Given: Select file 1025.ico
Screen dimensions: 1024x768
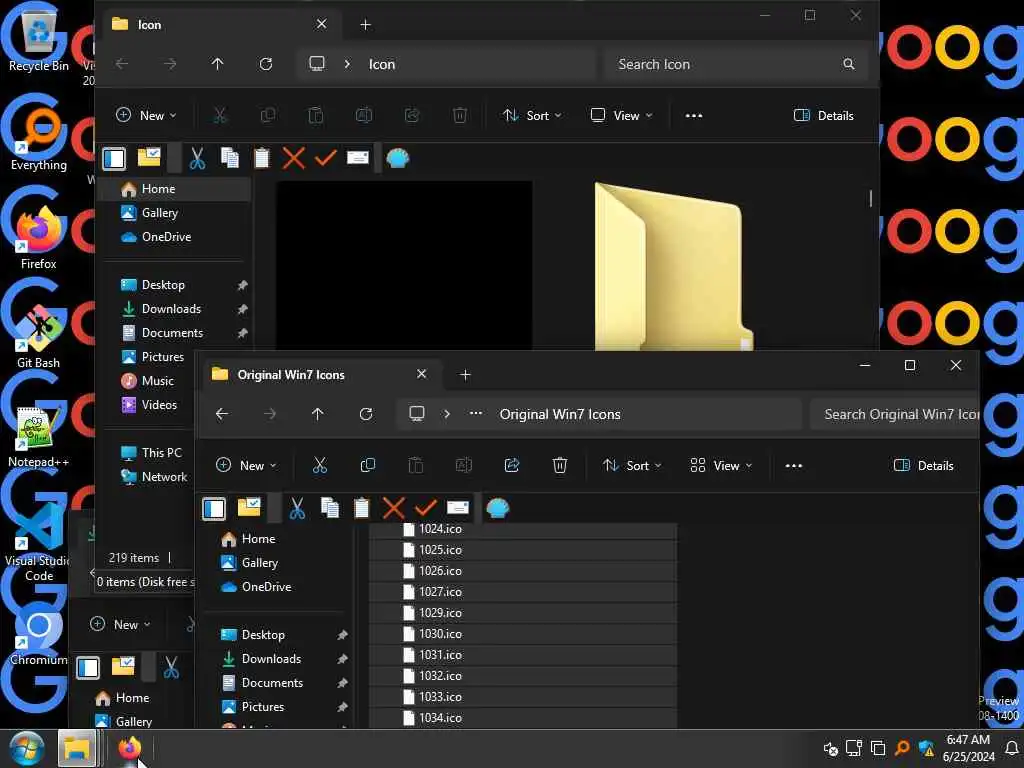Looking at the screenshot, I should point(522,550).
